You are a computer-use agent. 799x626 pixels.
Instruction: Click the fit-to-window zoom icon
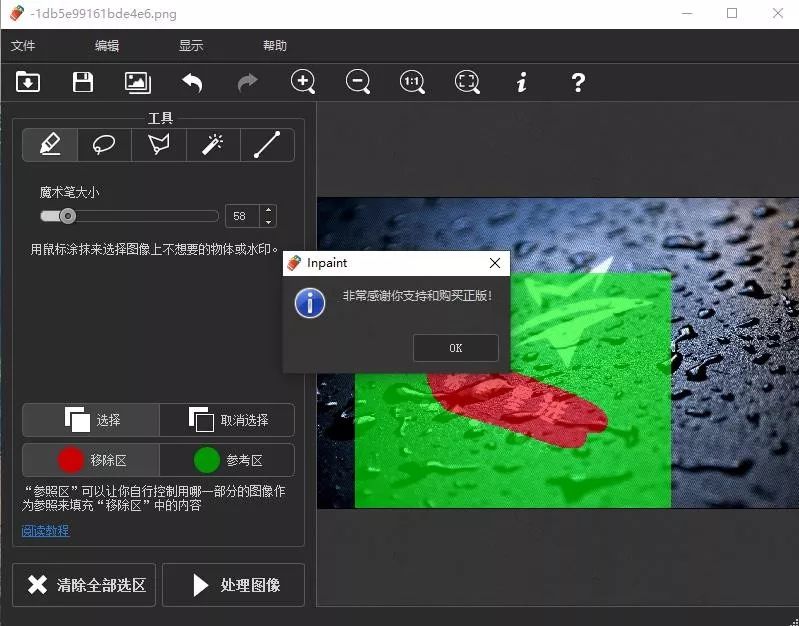pos(467,82)
